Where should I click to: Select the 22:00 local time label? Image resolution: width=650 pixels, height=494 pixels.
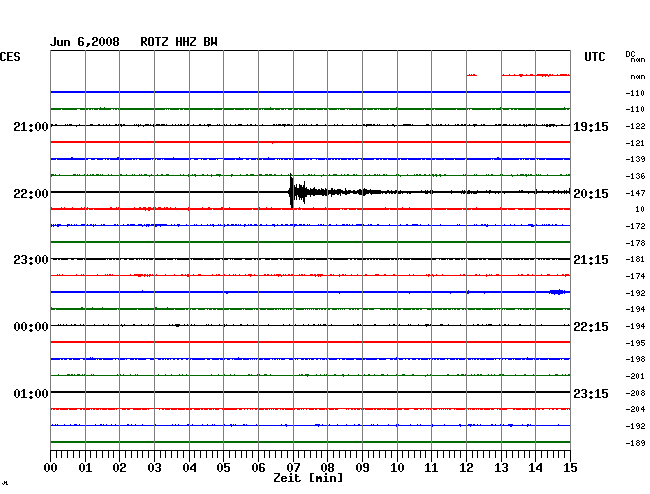coord(31,194)
